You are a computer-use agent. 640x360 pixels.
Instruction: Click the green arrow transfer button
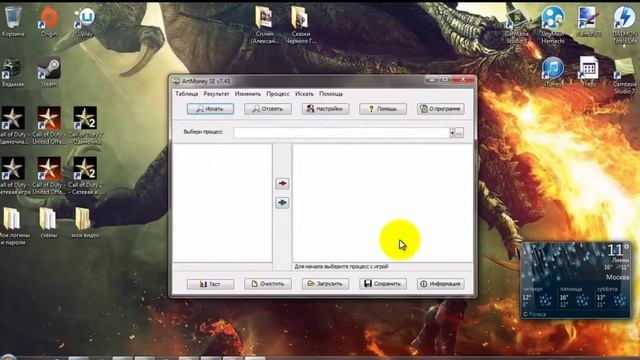point(282,202)
